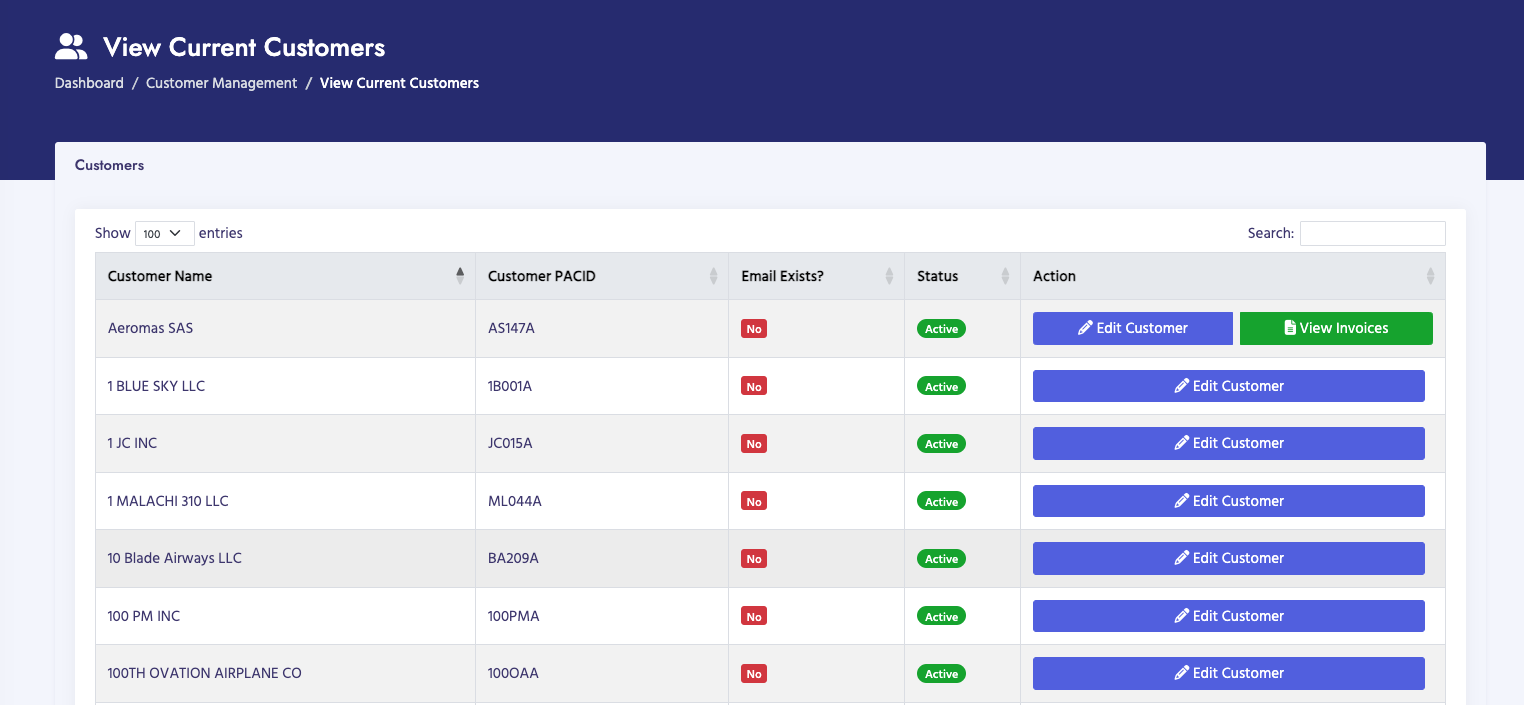Open the Show entries count dropdown
Screen dimensions: 1524x705
click(164, 233)
